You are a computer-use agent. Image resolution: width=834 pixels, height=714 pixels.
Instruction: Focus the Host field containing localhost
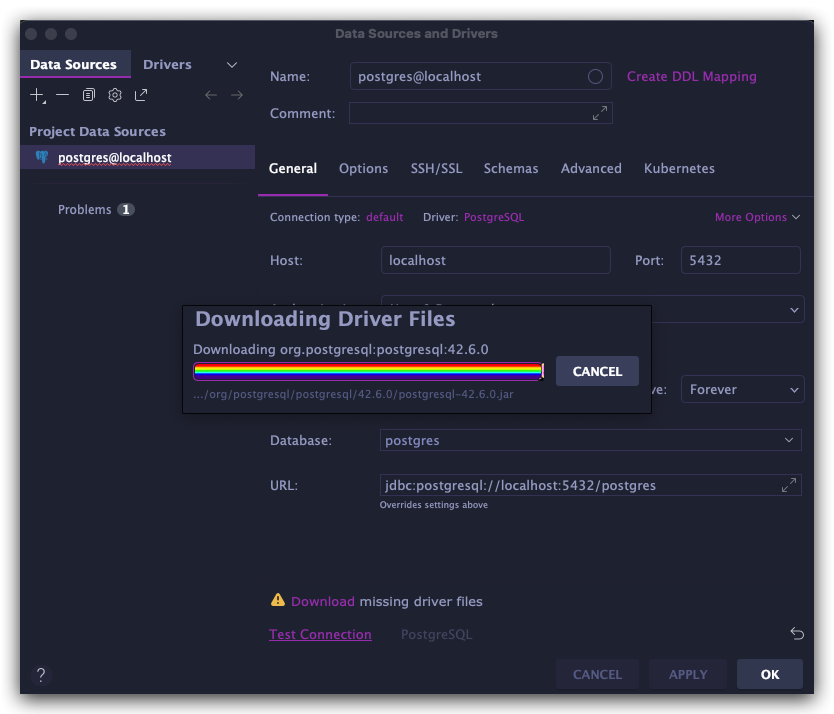pos(495,260)
